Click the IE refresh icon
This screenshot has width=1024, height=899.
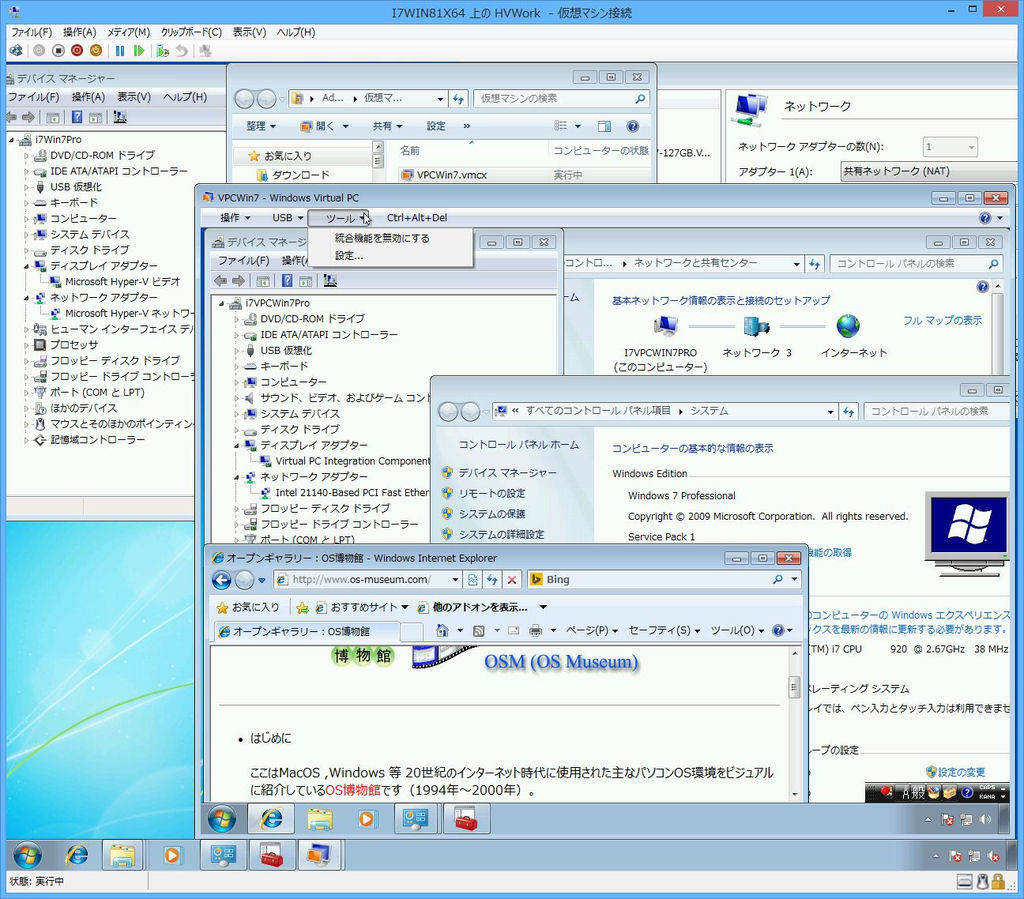pos(492,579)
